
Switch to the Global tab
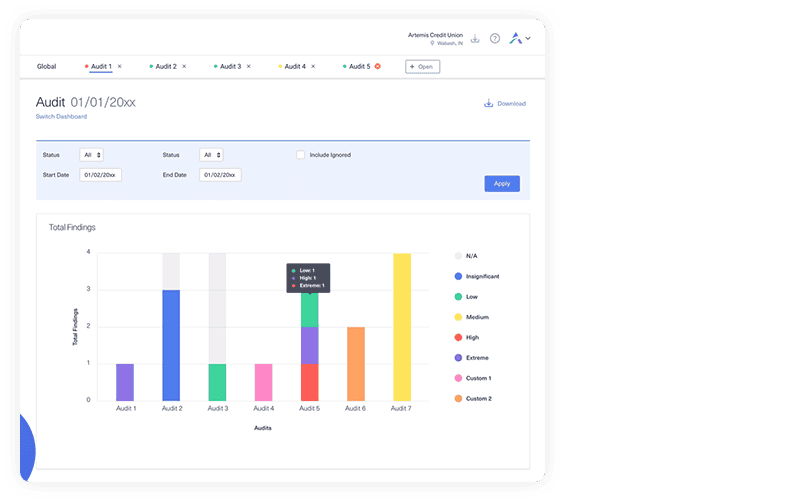point(46,66)
